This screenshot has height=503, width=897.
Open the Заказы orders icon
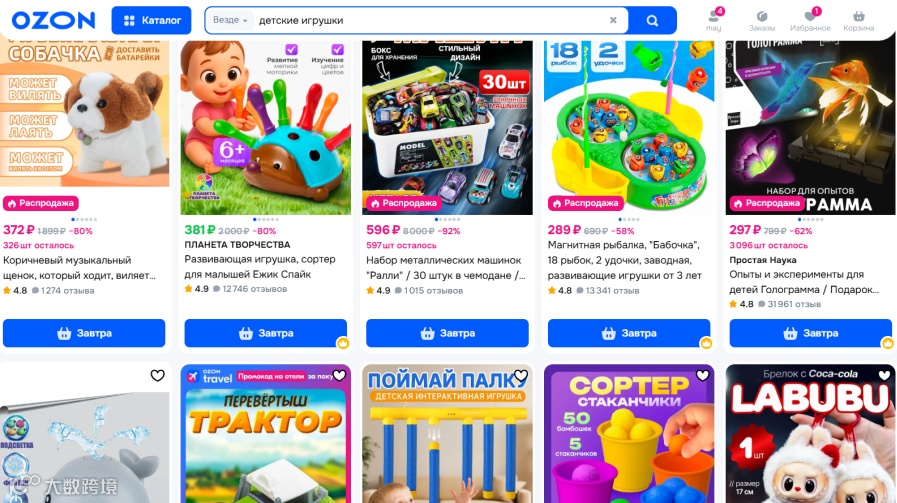[761, 21]
